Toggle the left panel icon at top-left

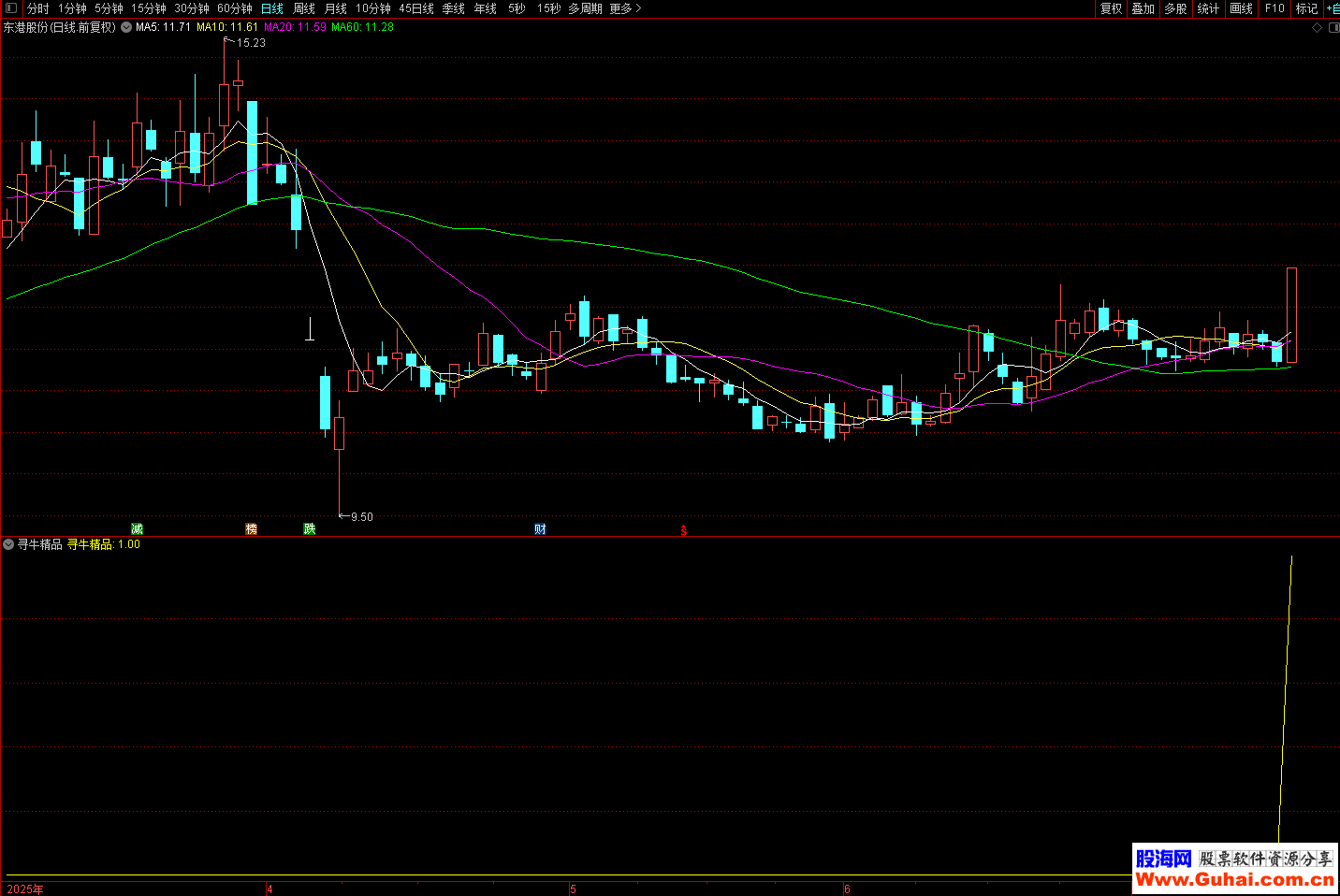[x=10, y=8]
